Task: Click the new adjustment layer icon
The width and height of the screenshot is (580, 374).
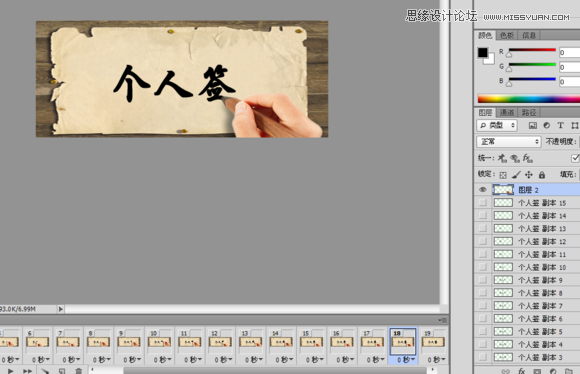Action: [553, 371]
